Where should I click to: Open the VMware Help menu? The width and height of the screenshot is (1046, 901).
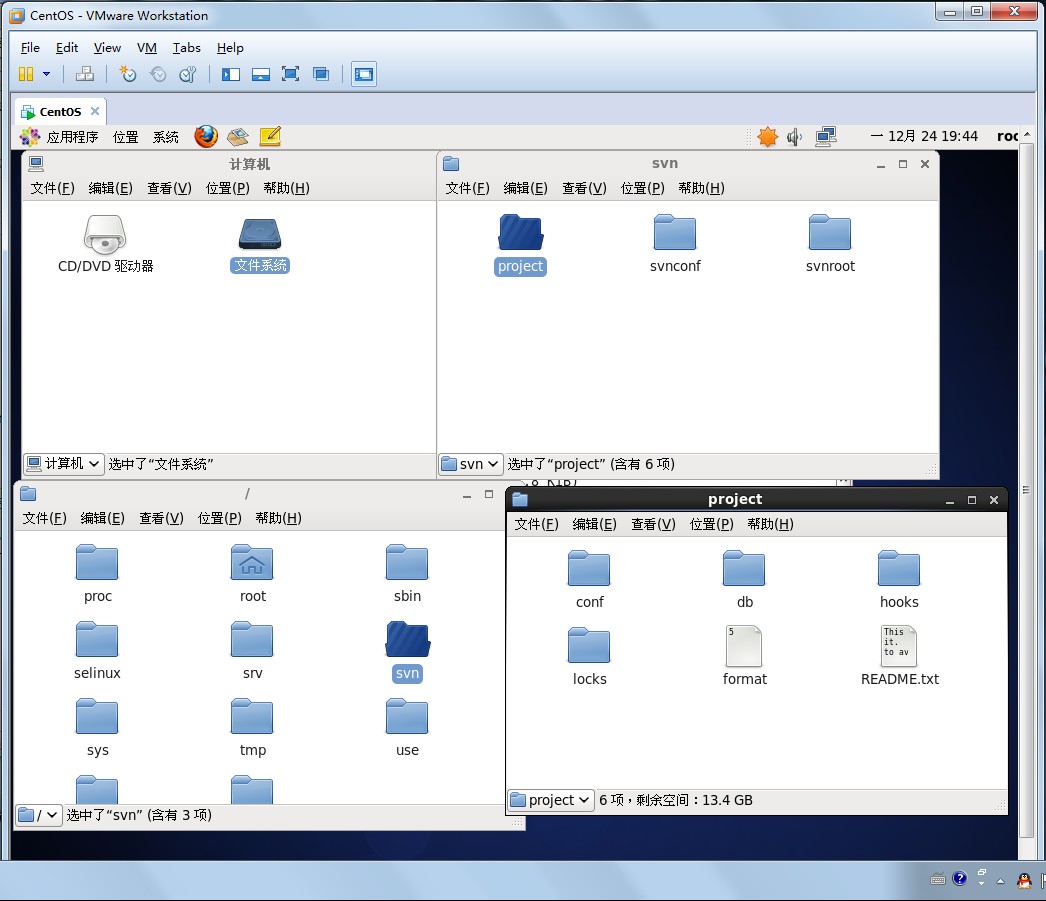230,48
